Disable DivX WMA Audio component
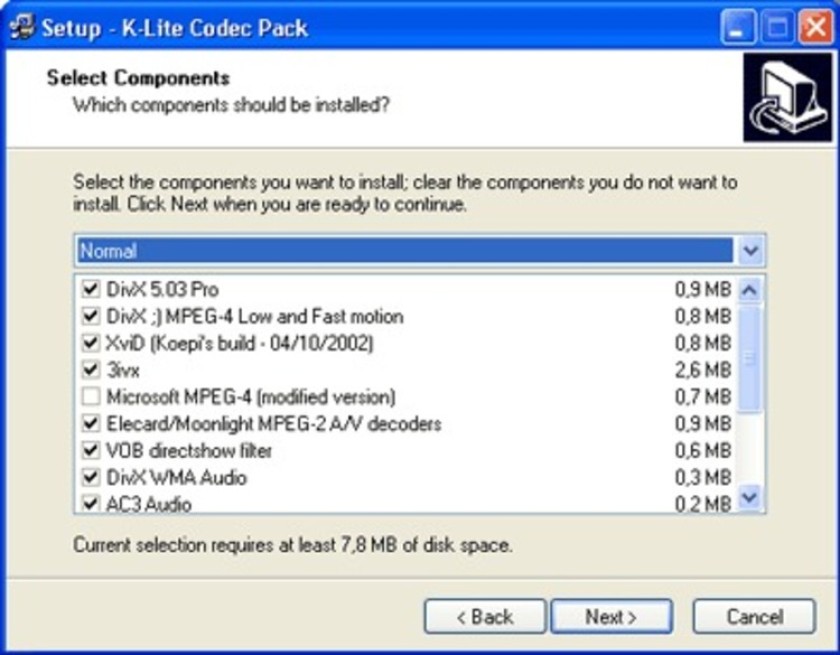The width and height of the screenshot is (840, 655). click(x=91, y=477)
